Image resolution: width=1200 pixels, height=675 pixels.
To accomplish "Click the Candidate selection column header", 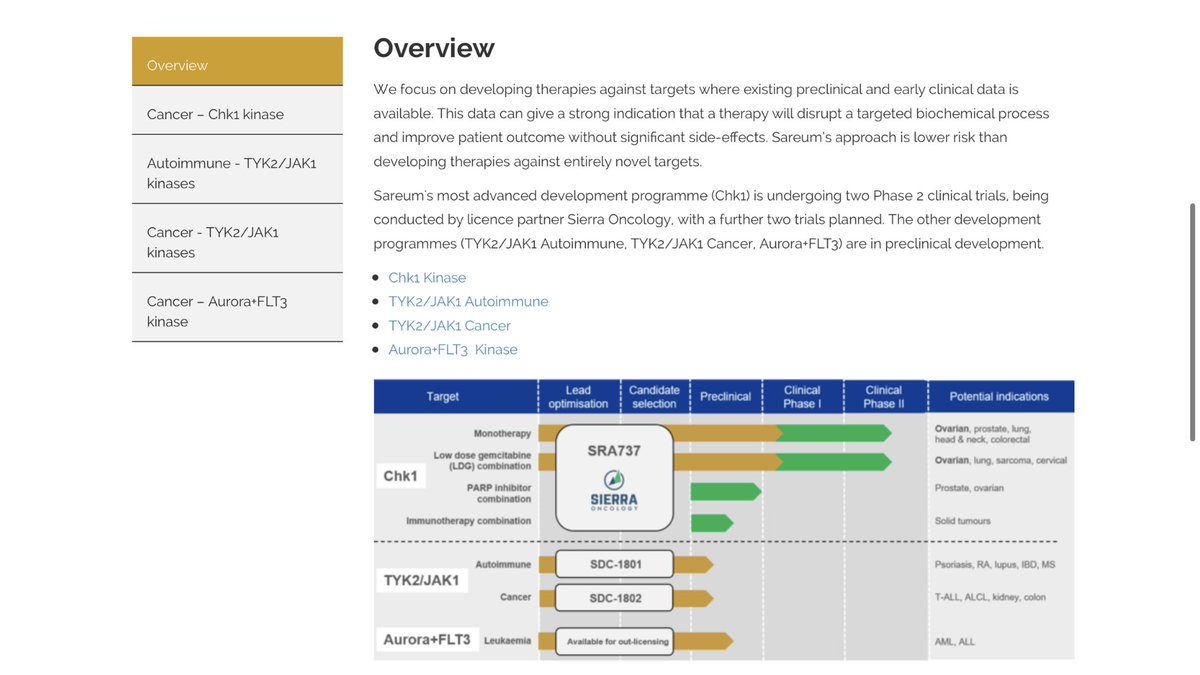I will pos(654,397).
